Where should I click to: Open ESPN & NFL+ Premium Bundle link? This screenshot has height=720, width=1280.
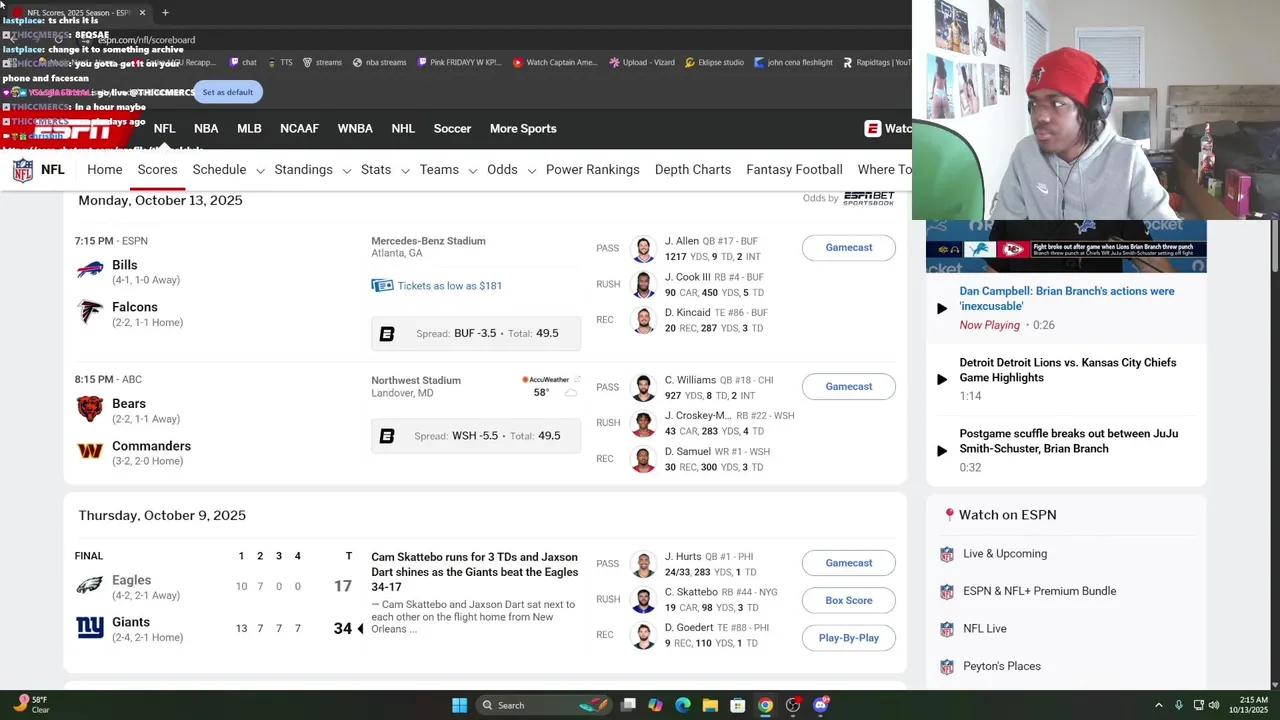pos(1040,591)
